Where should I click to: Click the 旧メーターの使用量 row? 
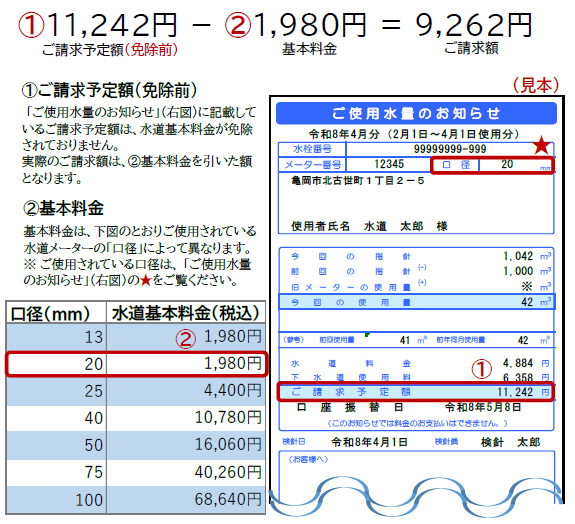[x=417, y=286]
